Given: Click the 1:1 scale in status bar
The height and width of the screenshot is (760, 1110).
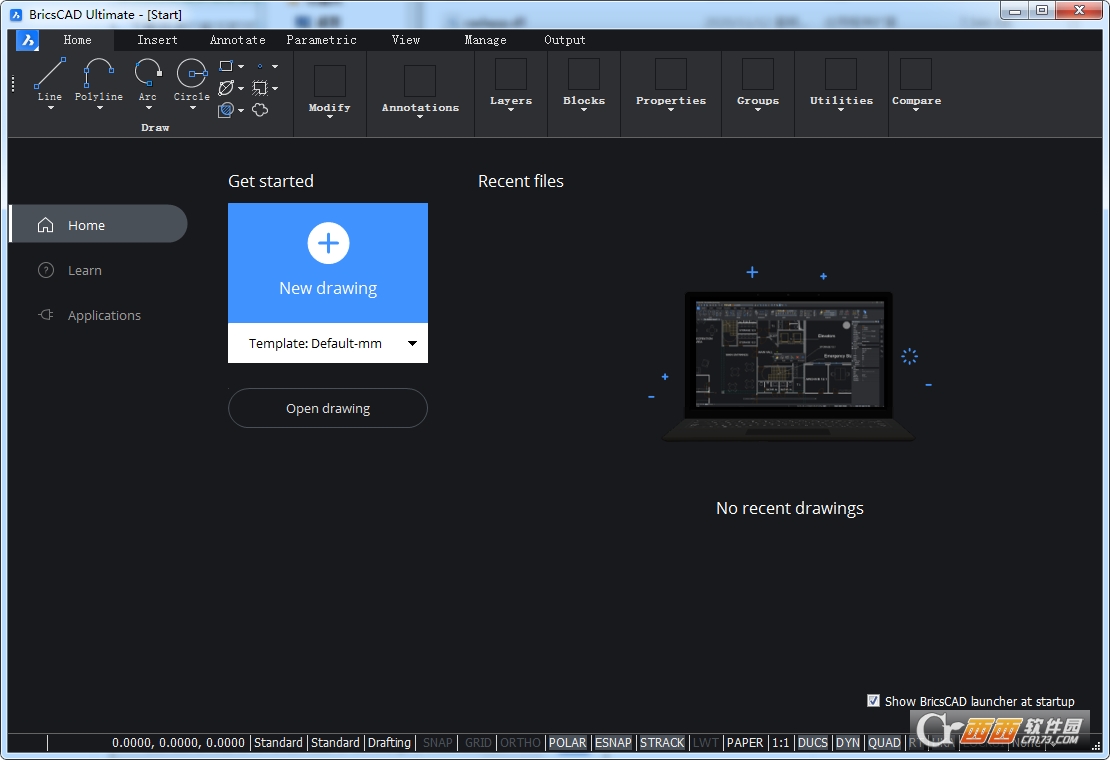Looking at the screenshot, I should click(781, 742).
